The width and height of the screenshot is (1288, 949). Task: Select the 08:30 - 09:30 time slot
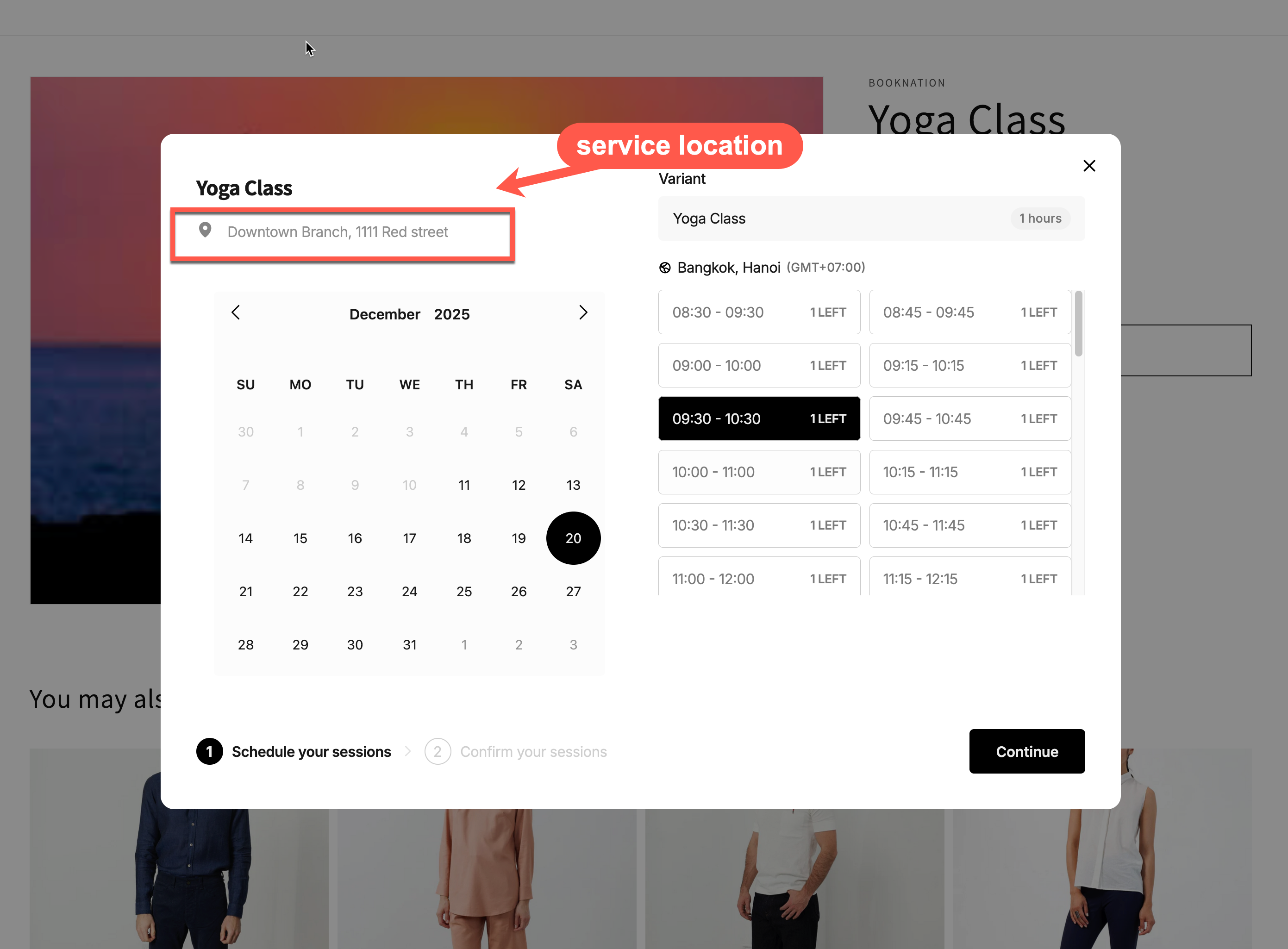[x=759, y=312]
